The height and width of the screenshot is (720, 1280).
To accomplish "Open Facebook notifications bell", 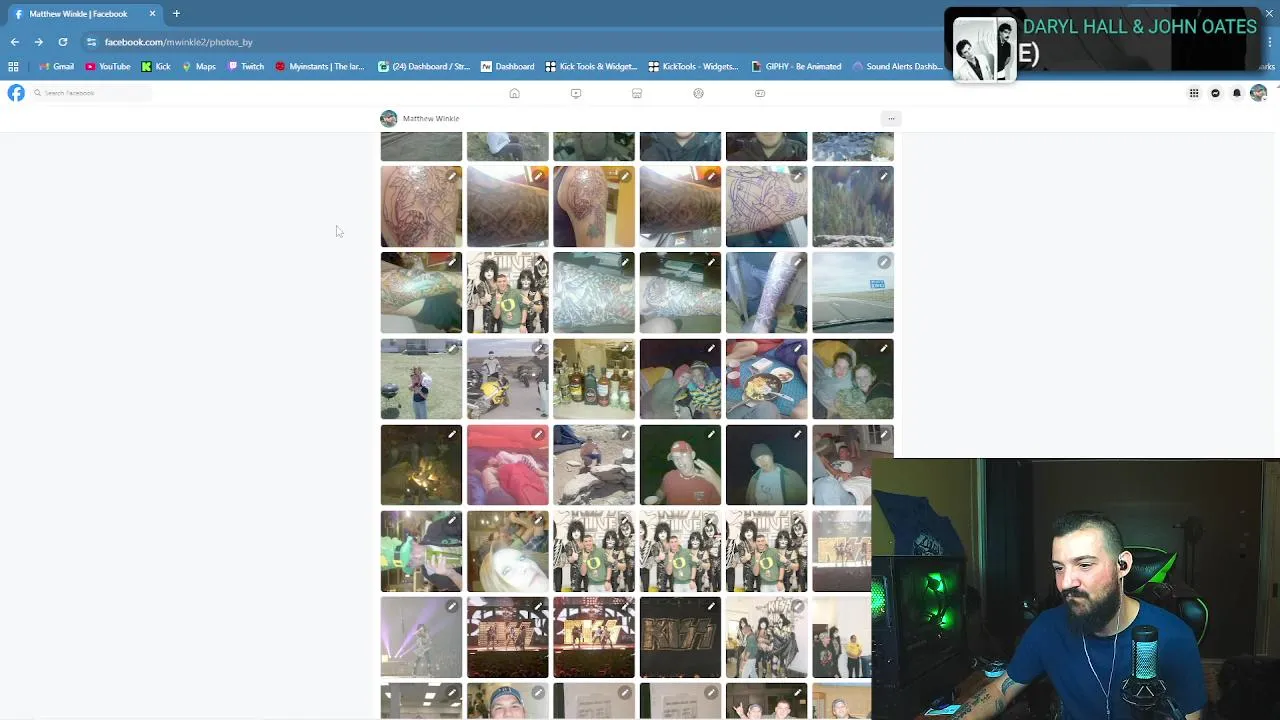I will (x=1237, y=93).
